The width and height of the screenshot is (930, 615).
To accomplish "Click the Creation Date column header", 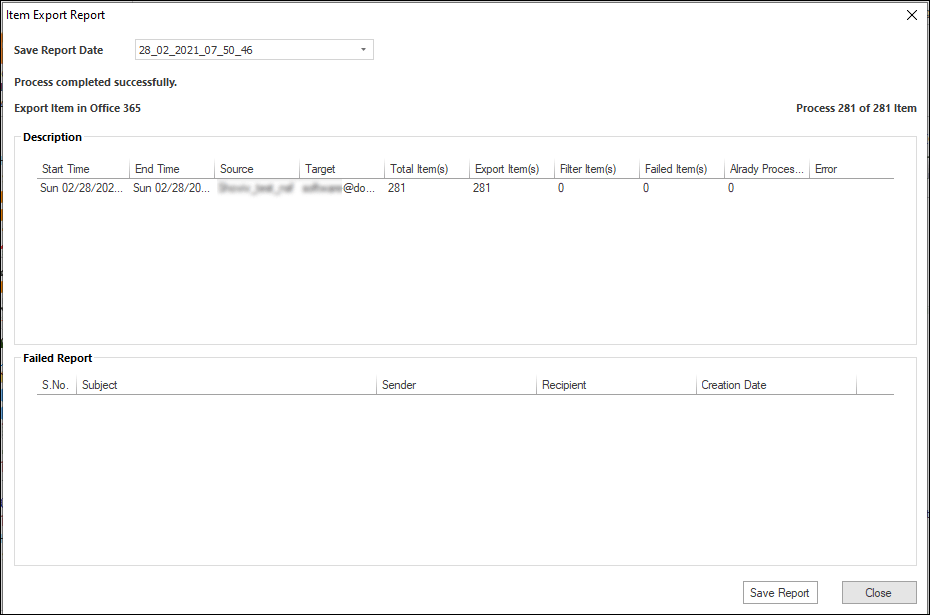I will pyautogui.click(x=776, y=385).
